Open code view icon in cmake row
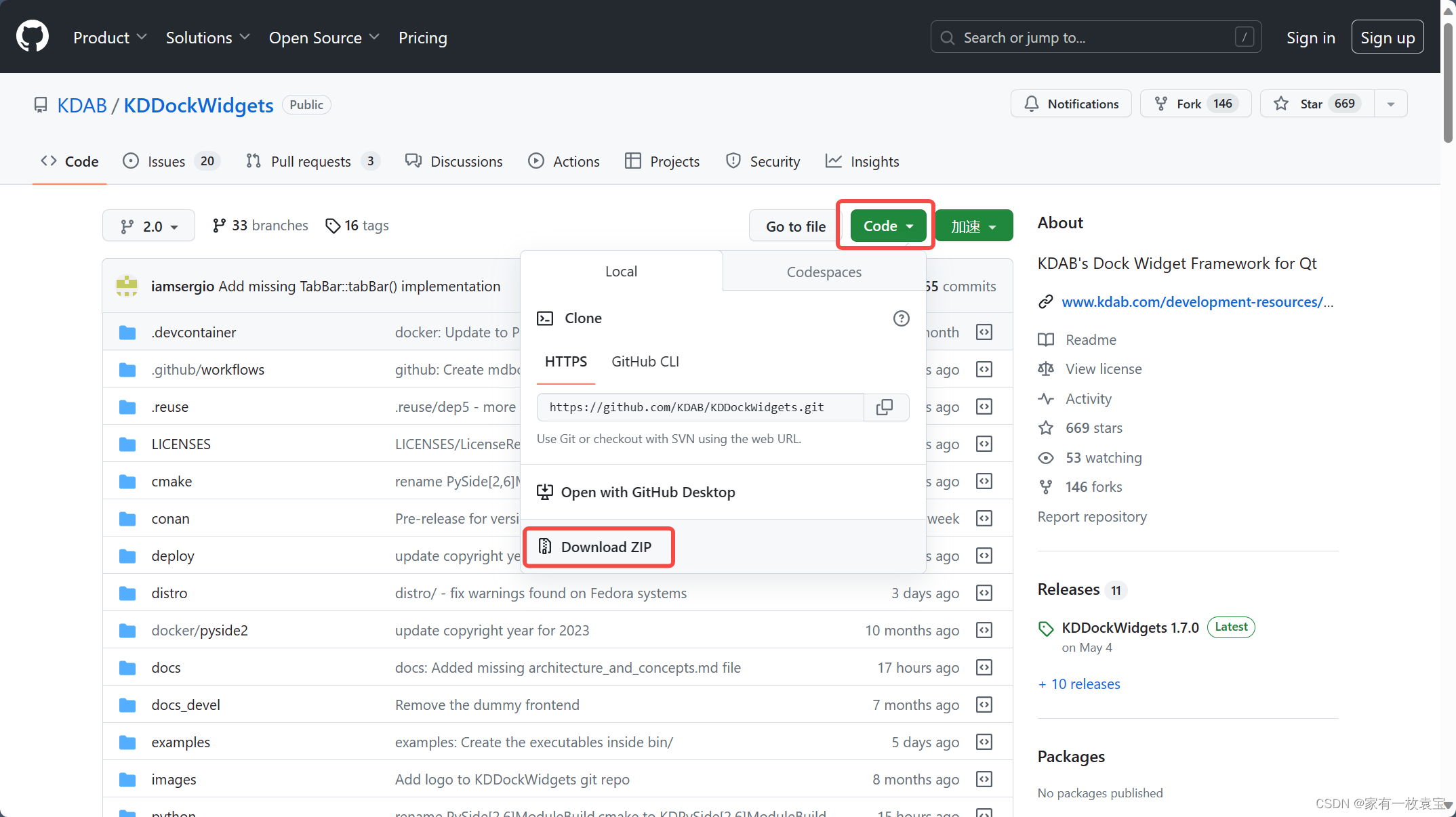Screen dimensions: 1456x817 coord(984,481)
